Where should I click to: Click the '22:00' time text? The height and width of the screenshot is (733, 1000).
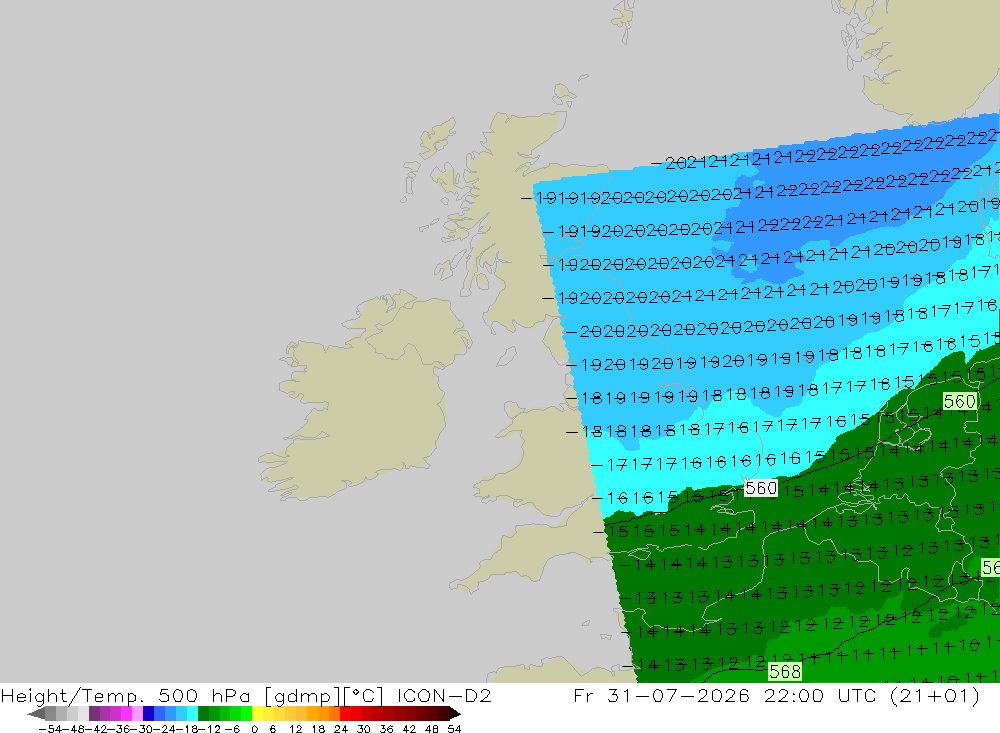tap(793, 695)
